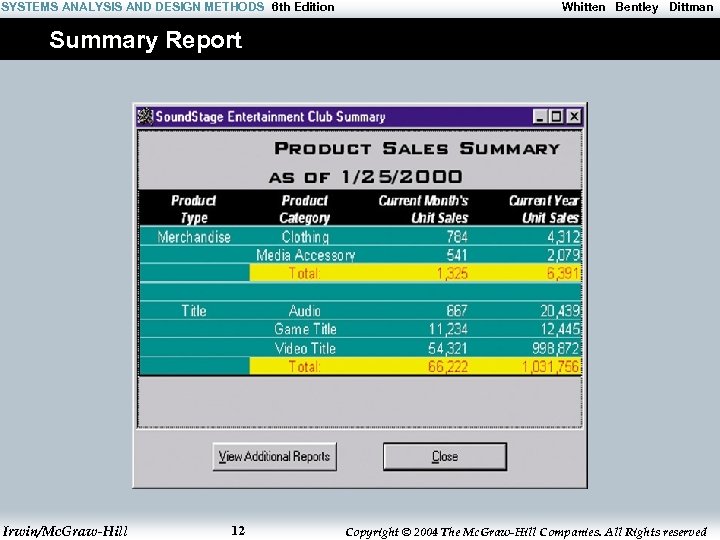The height and width of the screenshot is (540, 720).
Task: Click the Audio category cell
Action: click(x=305, y=311)
